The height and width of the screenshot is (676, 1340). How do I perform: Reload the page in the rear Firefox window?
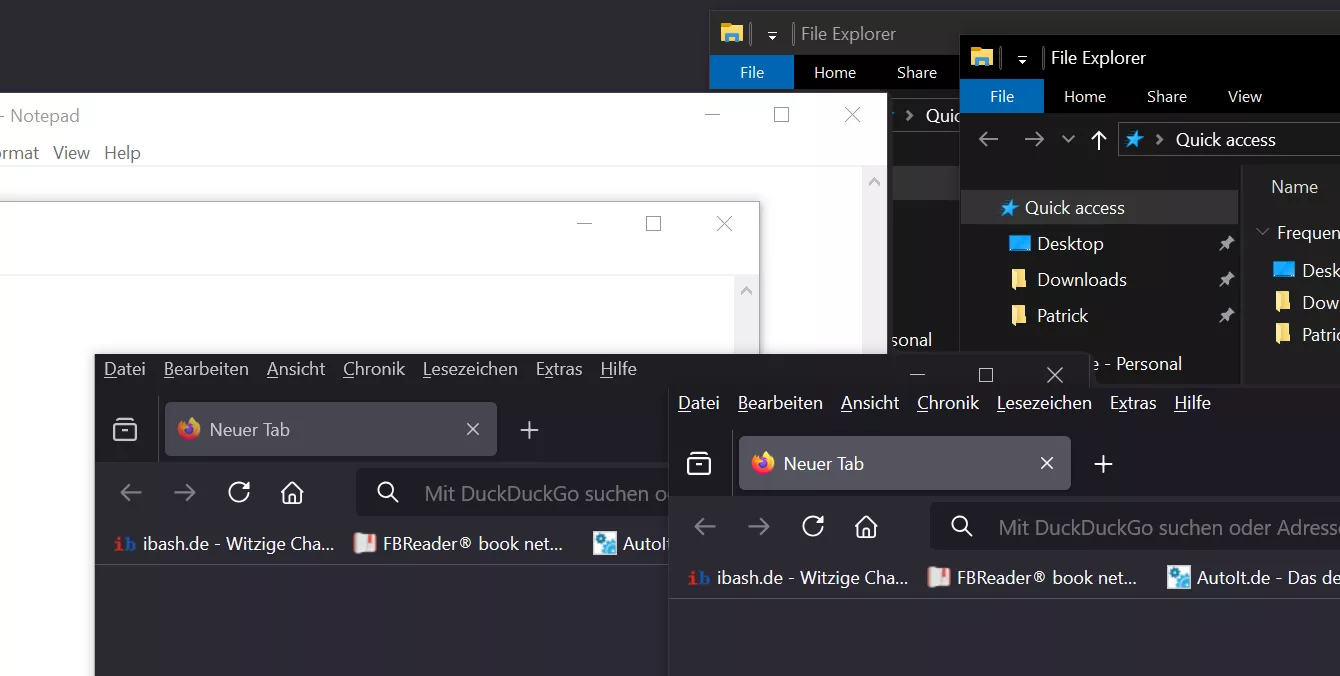pos(238,492)
